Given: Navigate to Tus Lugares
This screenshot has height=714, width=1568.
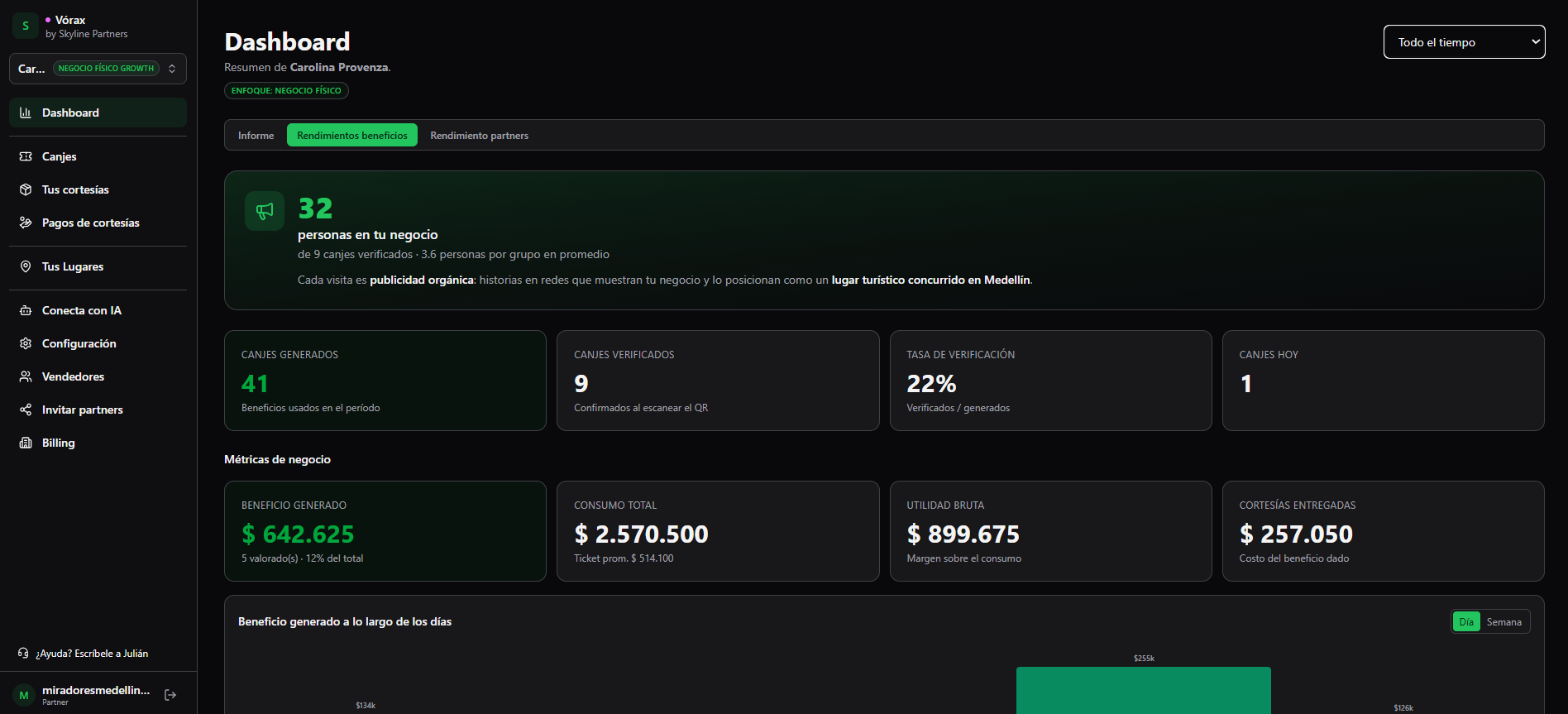Looking at the screenshot, I should [x=98, y=266].
